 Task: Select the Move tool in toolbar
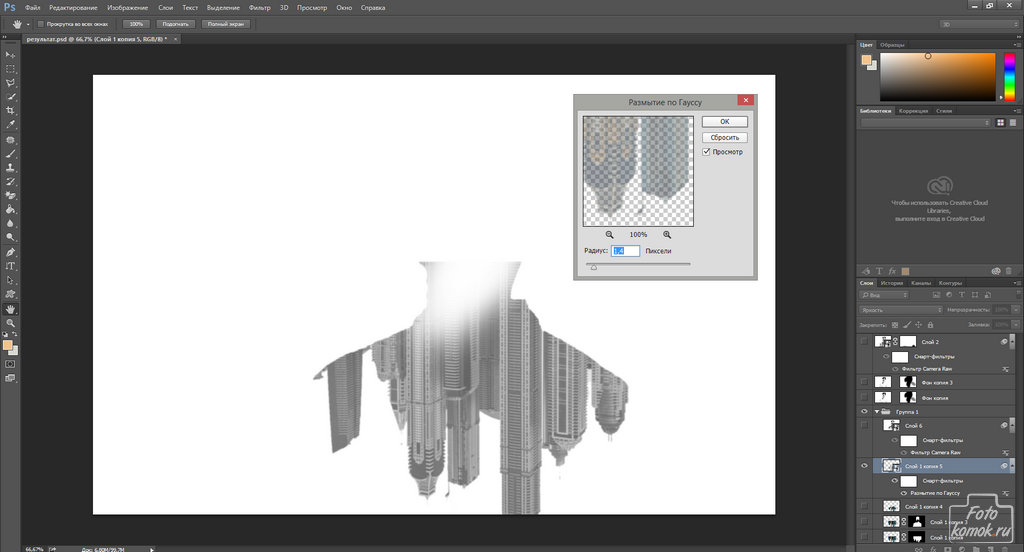pyautogui.click(x=10, y=54)
